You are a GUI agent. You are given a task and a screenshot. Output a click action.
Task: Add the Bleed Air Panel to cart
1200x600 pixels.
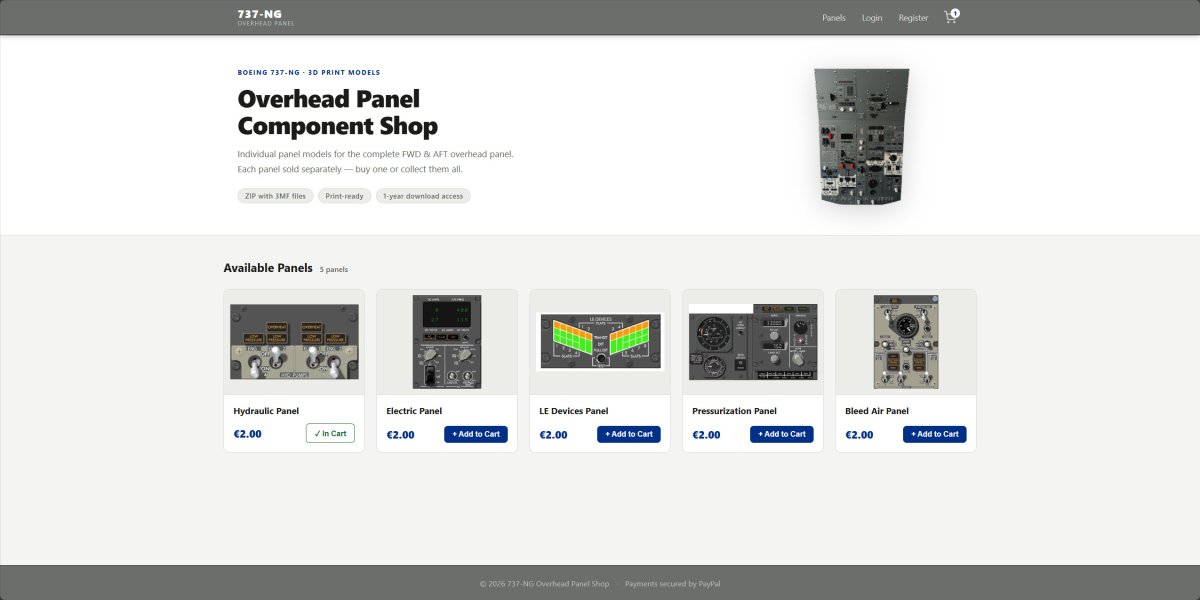coord(935,434)
